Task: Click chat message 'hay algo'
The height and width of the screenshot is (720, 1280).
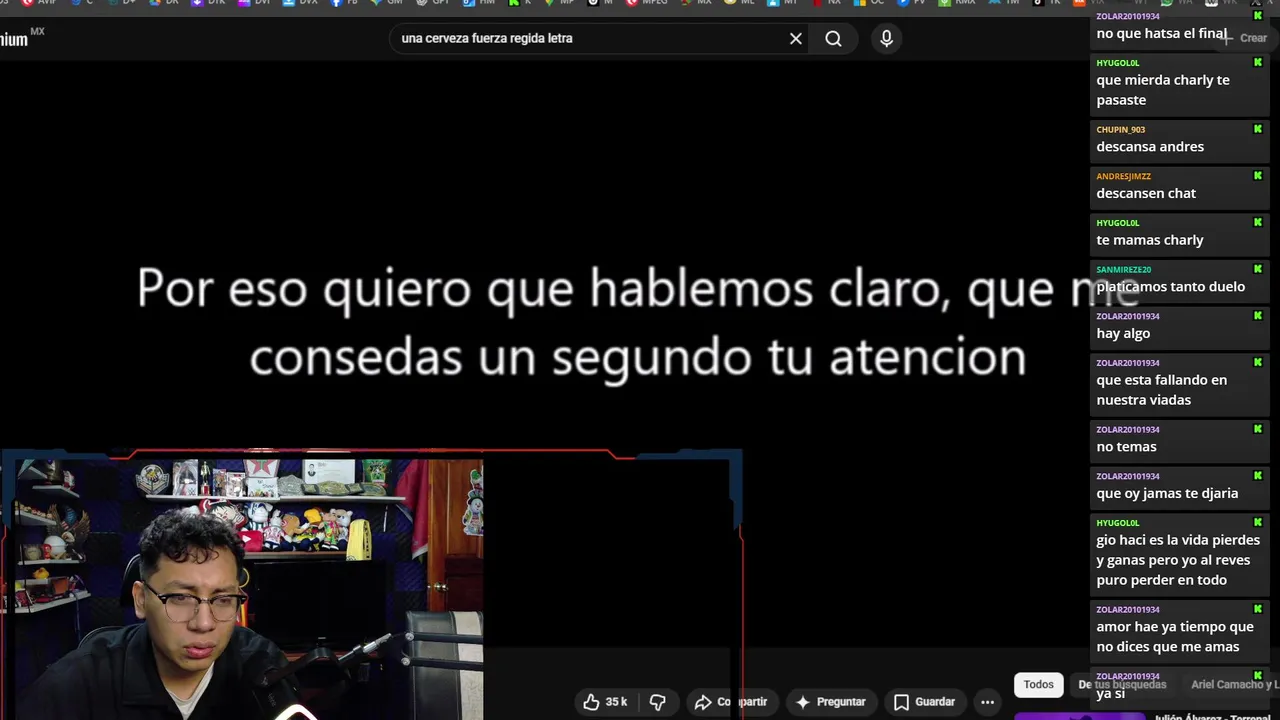Action: pyautogui.click(x=1123, y=334)
